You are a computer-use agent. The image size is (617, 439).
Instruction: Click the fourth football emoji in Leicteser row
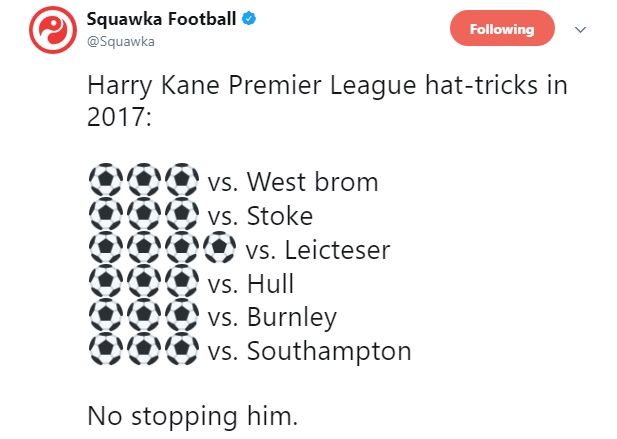(220, 247)
